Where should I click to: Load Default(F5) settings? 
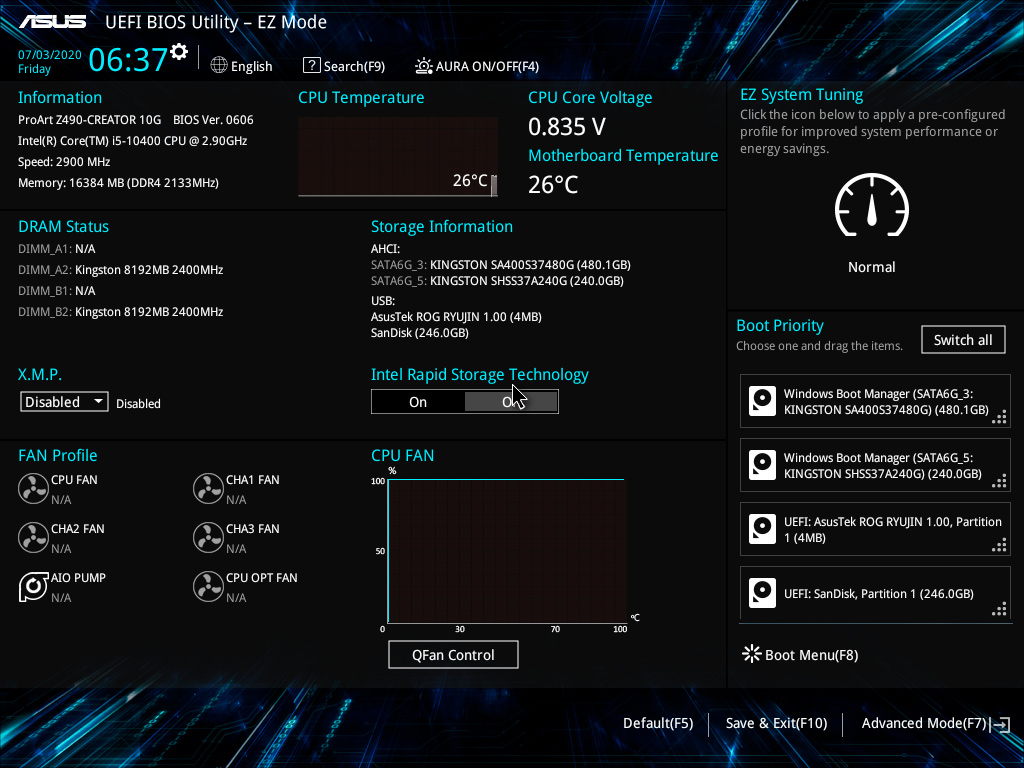pyautogui.click(x=658, y=723)
